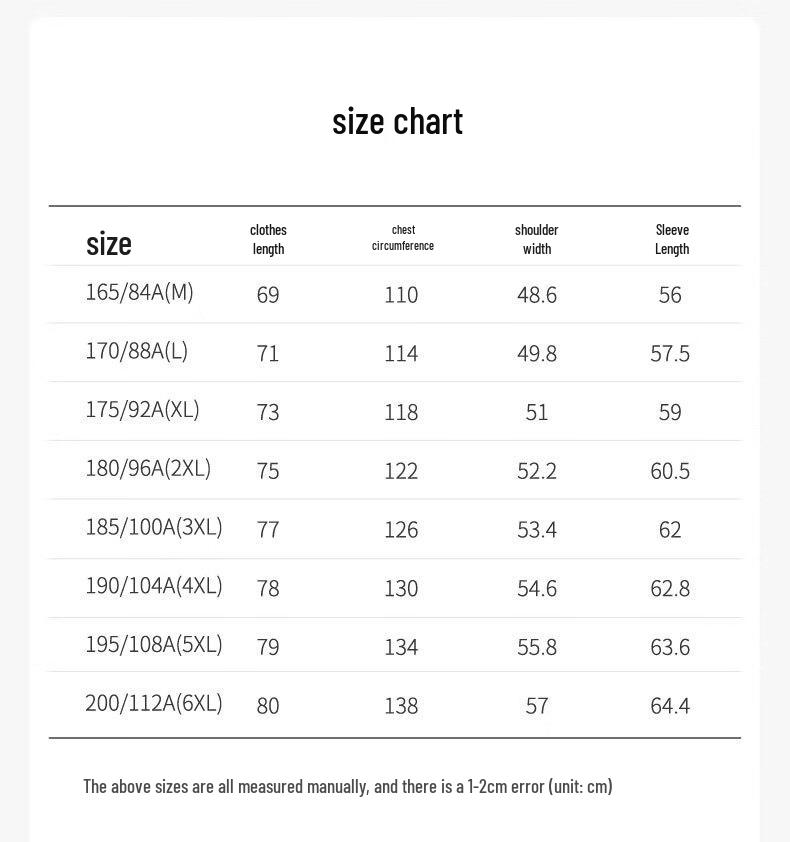Viewport: 790px width, 842px height.
Task: Click the "chest circumference" column header
Action: tap(403, 238)
